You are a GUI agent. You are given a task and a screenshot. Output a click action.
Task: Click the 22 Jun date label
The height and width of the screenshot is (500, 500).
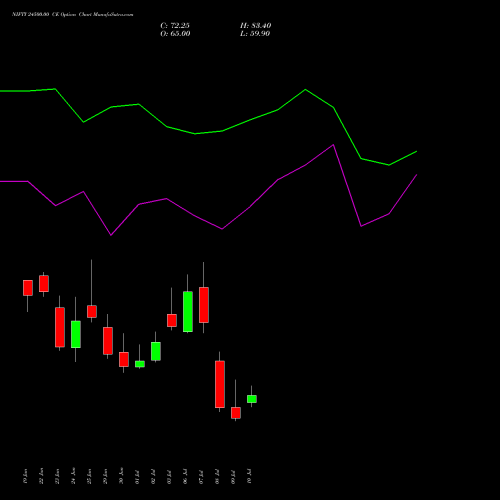click(x=41, y=476)
